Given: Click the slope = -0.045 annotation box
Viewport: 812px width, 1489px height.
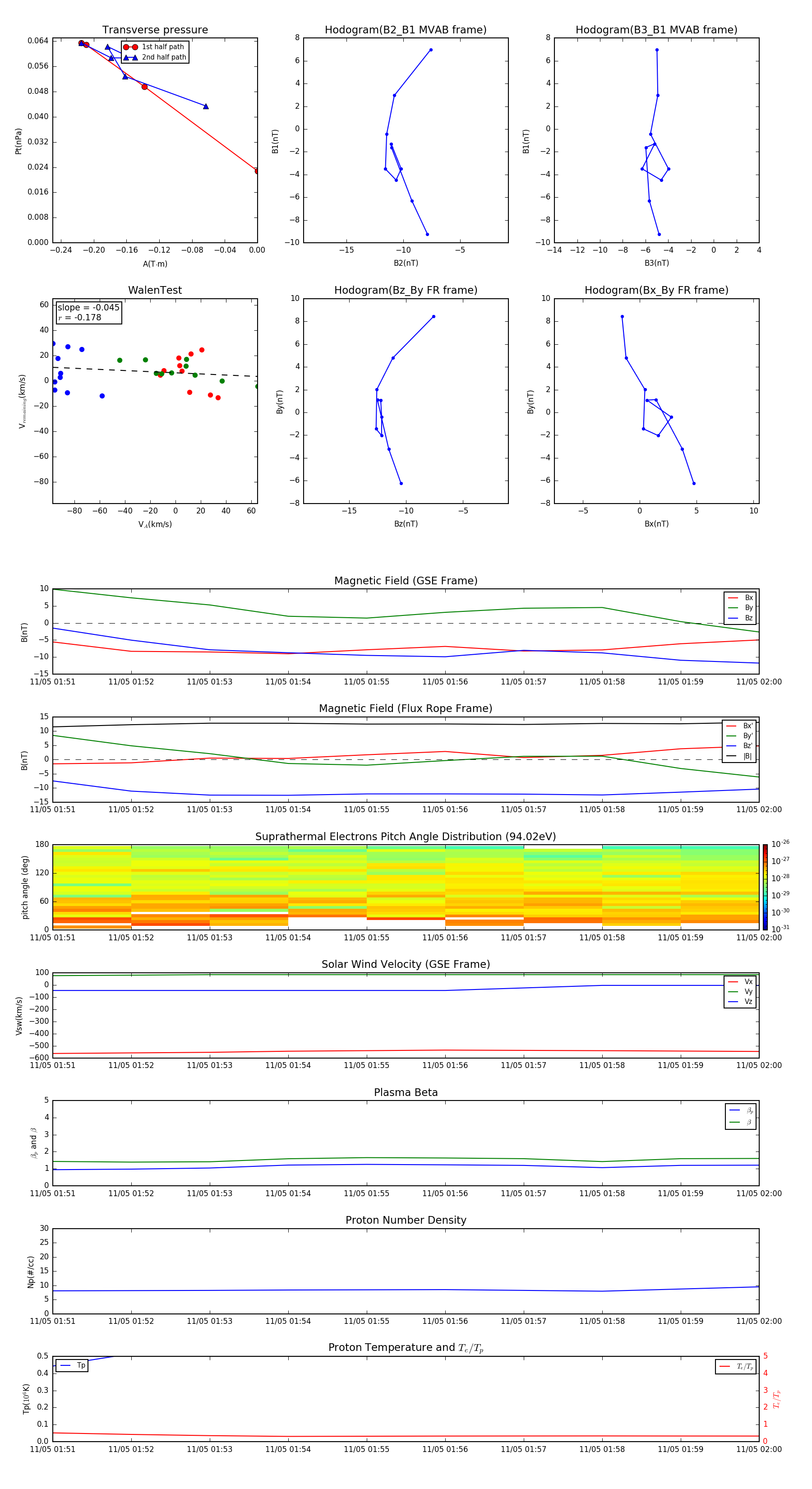Looking at the screenshot, I should coord(88,312).
